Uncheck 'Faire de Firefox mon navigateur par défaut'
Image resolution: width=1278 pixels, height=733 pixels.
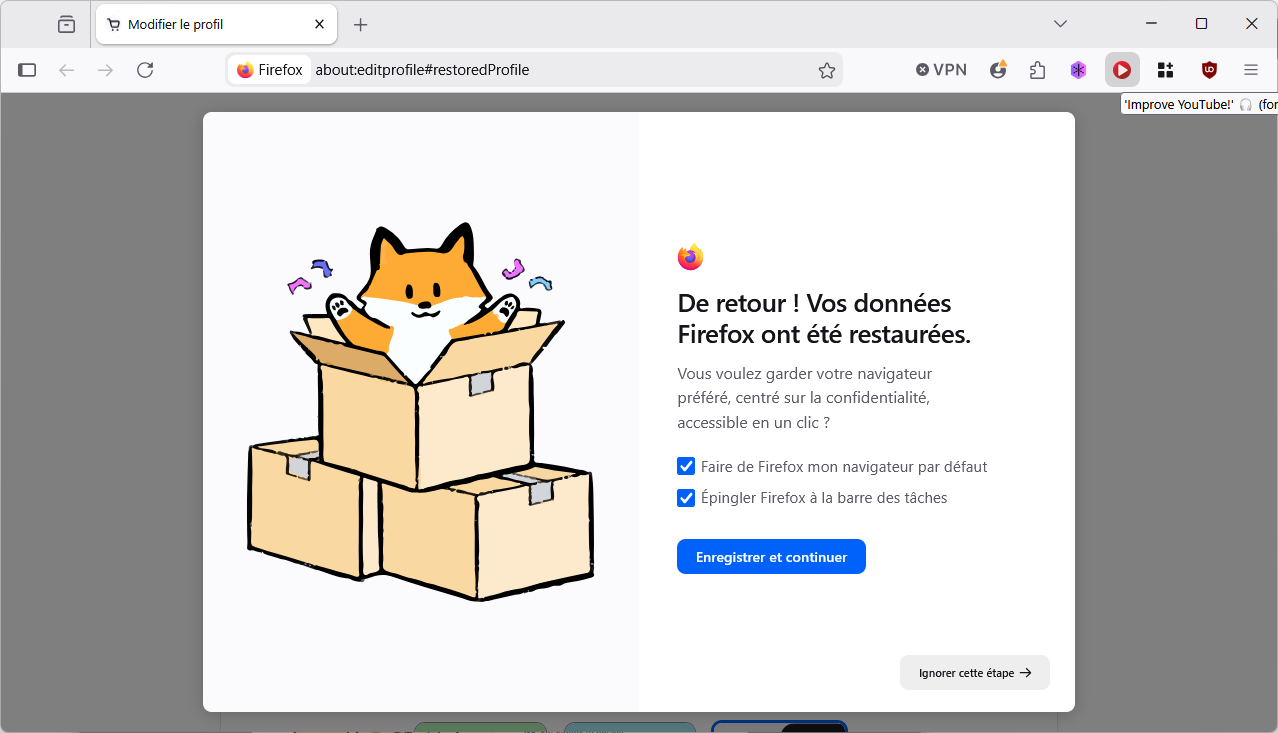(x=686, y=466)
